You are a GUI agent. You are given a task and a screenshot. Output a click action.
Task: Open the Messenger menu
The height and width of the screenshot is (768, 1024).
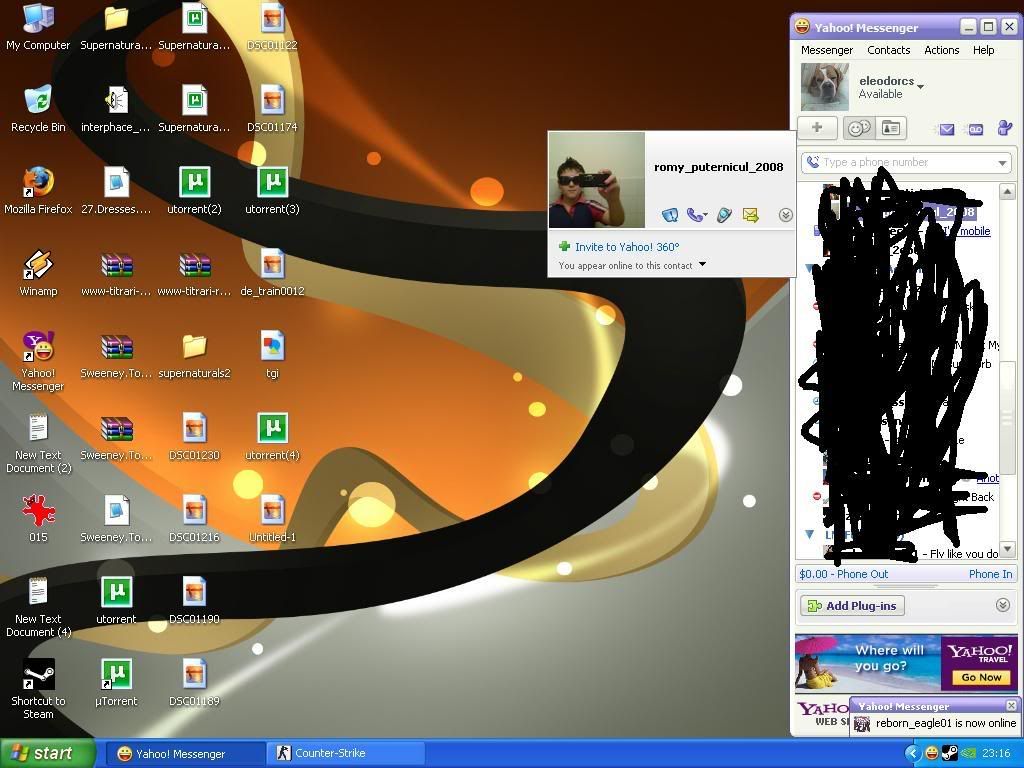pyautogui.click(x=827, y=50)
